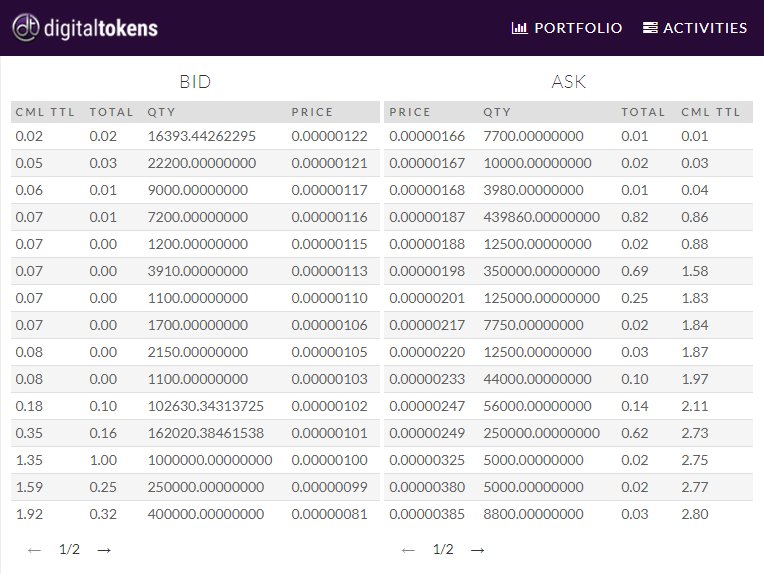Click the bar chart icon beside PORTFOLIO

point(519,28)
